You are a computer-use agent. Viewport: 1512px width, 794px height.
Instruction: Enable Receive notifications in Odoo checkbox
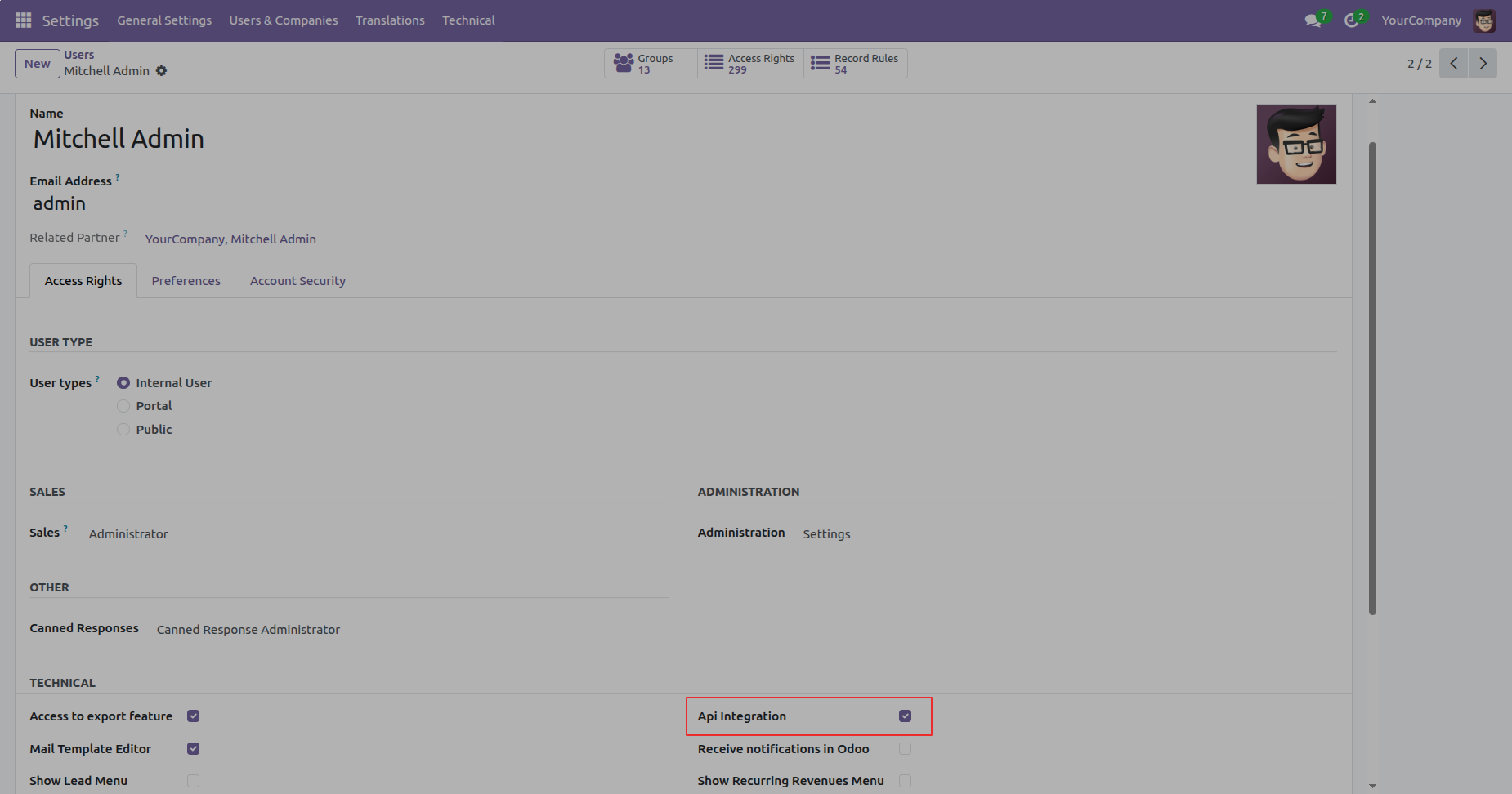tap(906, 749)
